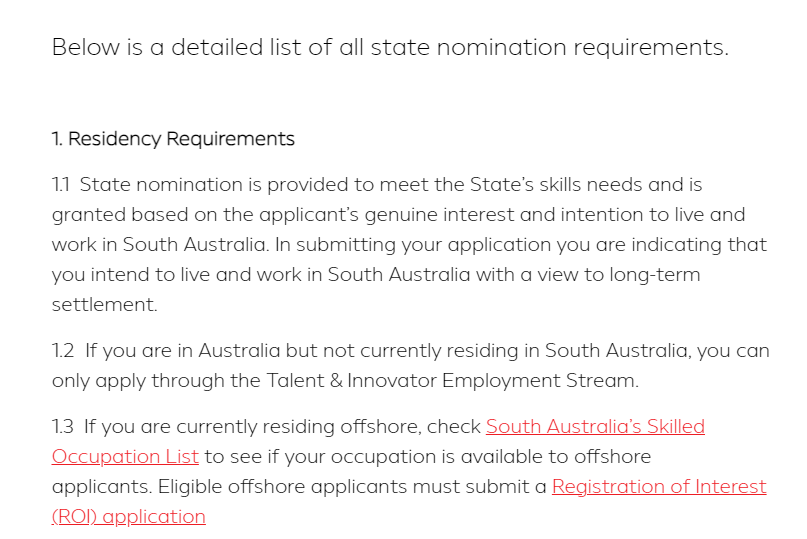Click the word 'settlement' ending paragraph 1.1

(x=105, y=305)
